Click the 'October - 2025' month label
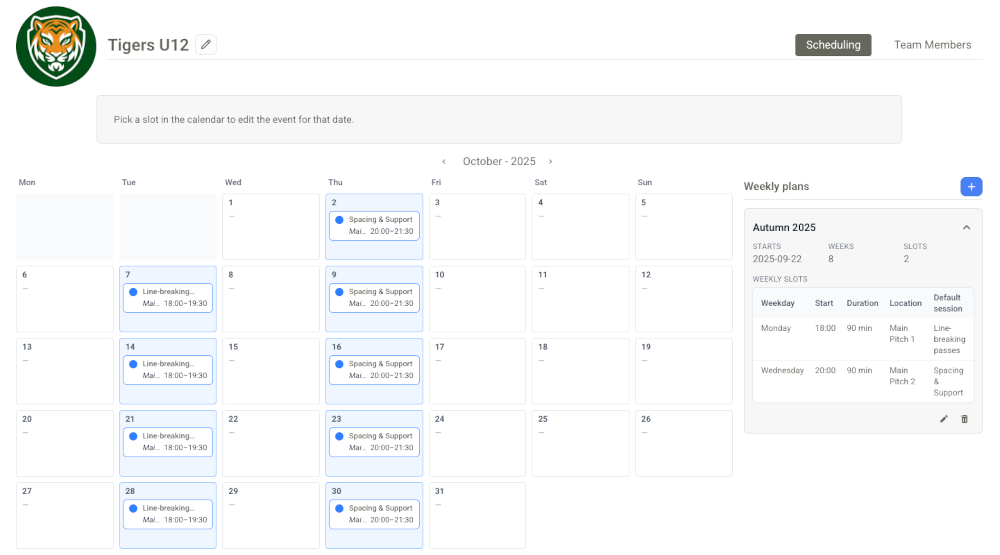This screenshot has width=1000, height=555. pyautogui.click(x=499, y=161)
